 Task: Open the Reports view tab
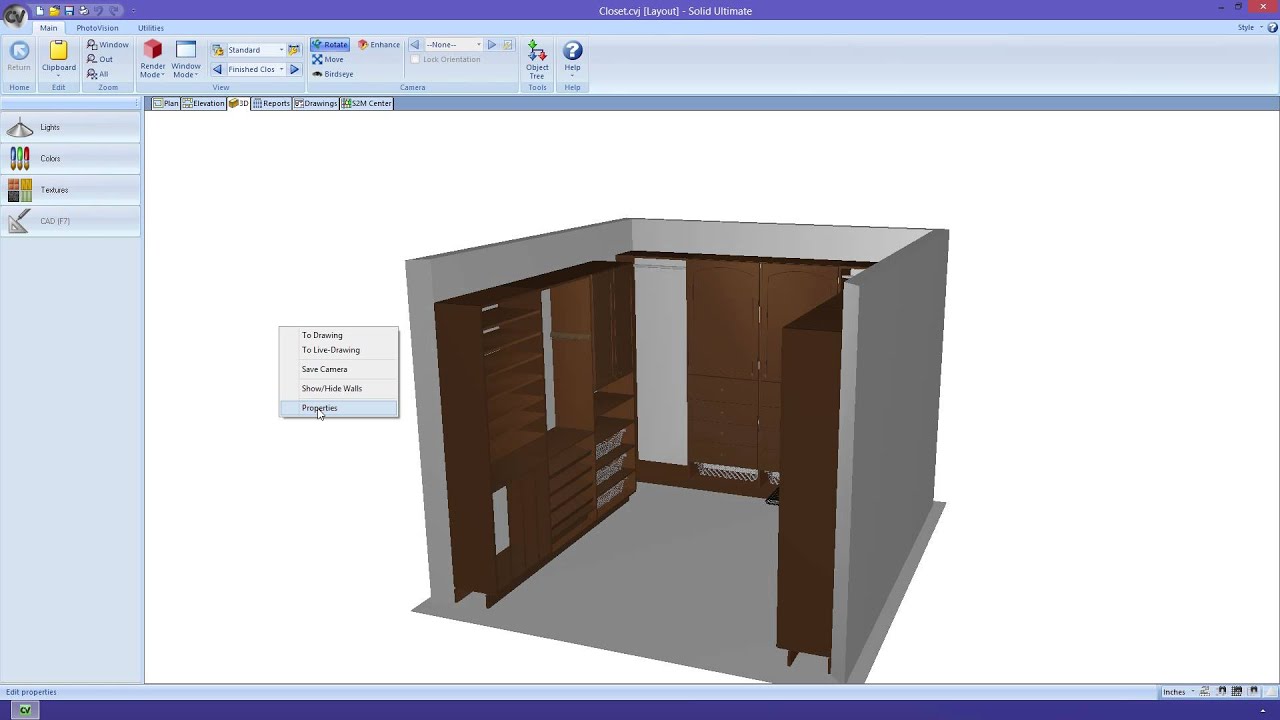pyautogui.click(x=271, y=103)
